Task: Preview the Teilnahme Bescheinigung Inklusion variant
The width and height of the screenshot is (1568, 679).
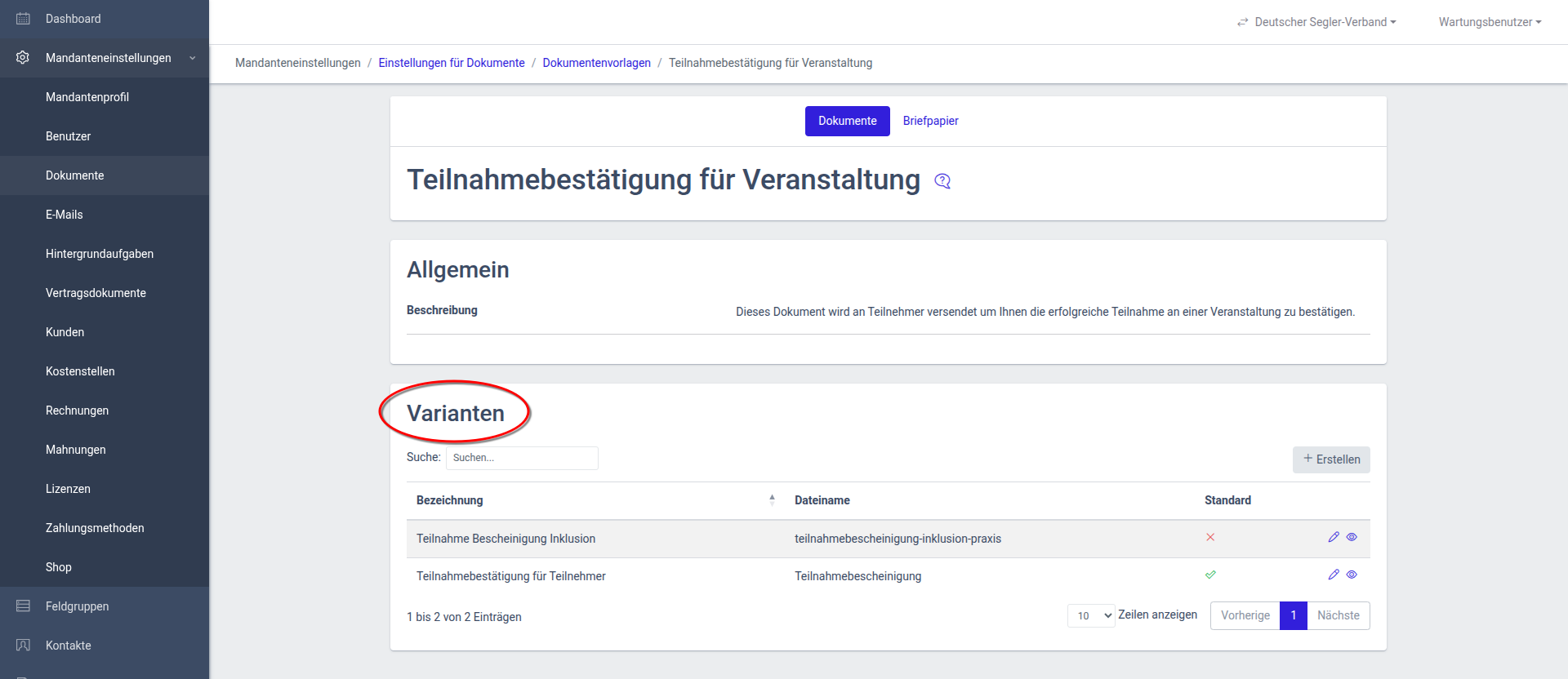Action: click(1352, 537)
